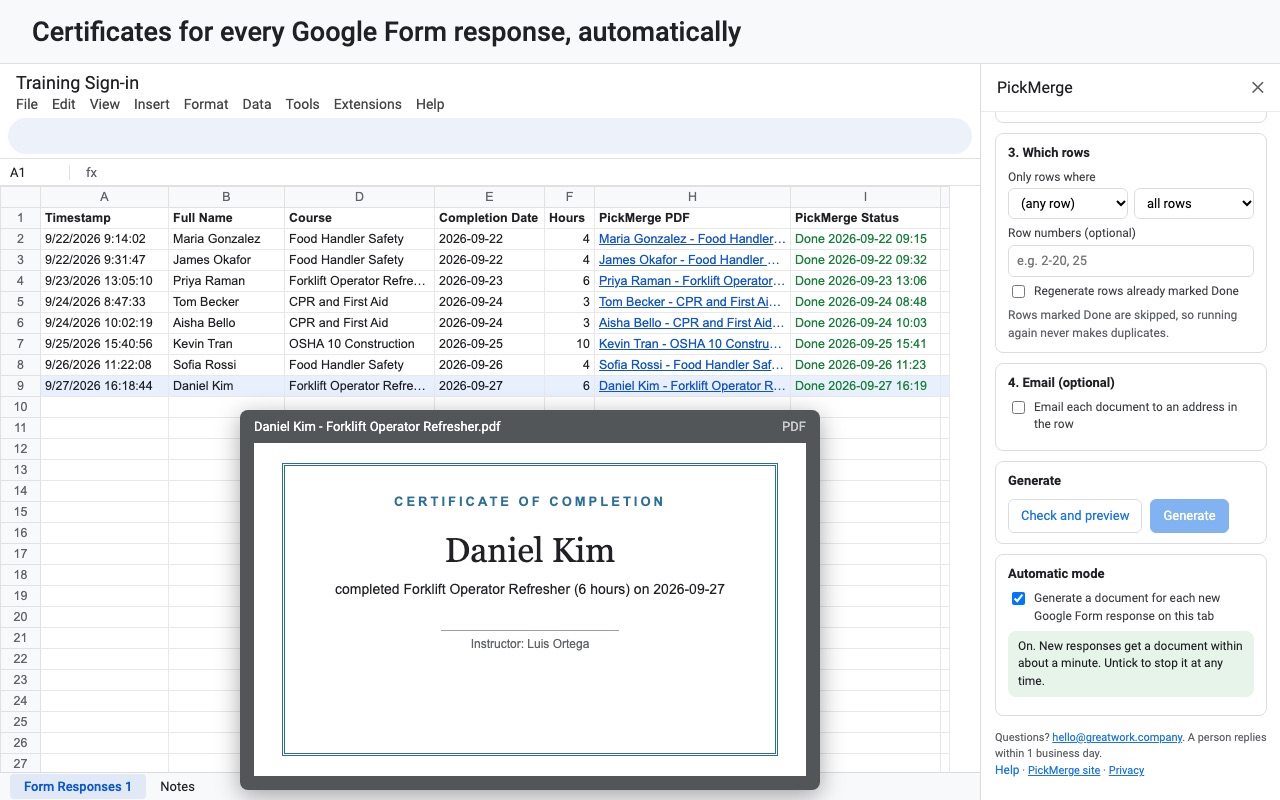This screenshot has width=1280, height=800.
Task: Open the (any row) column dropdown
Action: (x=1068, y=203)
